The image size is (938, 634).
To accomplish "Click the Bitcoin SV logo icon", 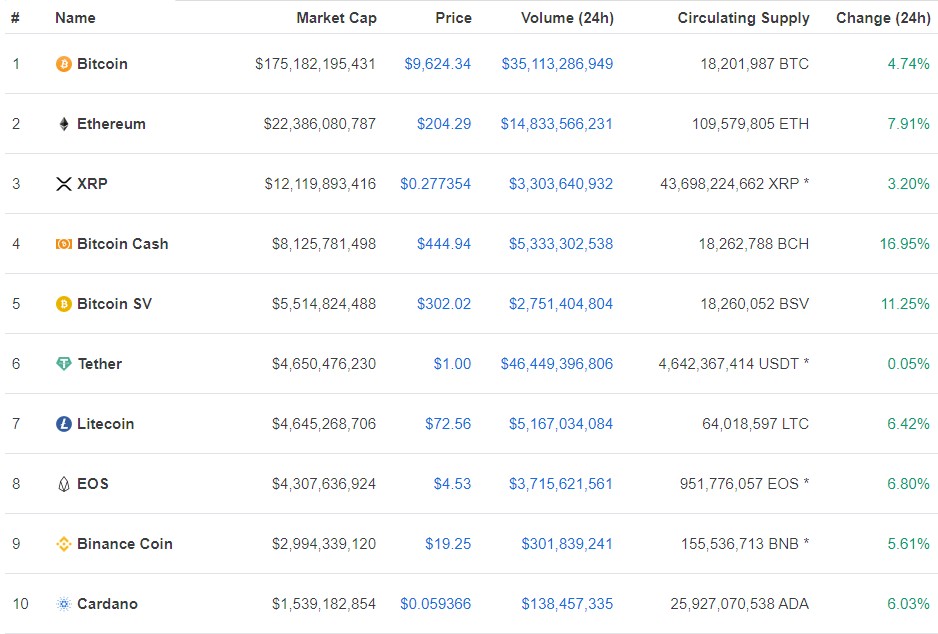I will pos(63,304).
